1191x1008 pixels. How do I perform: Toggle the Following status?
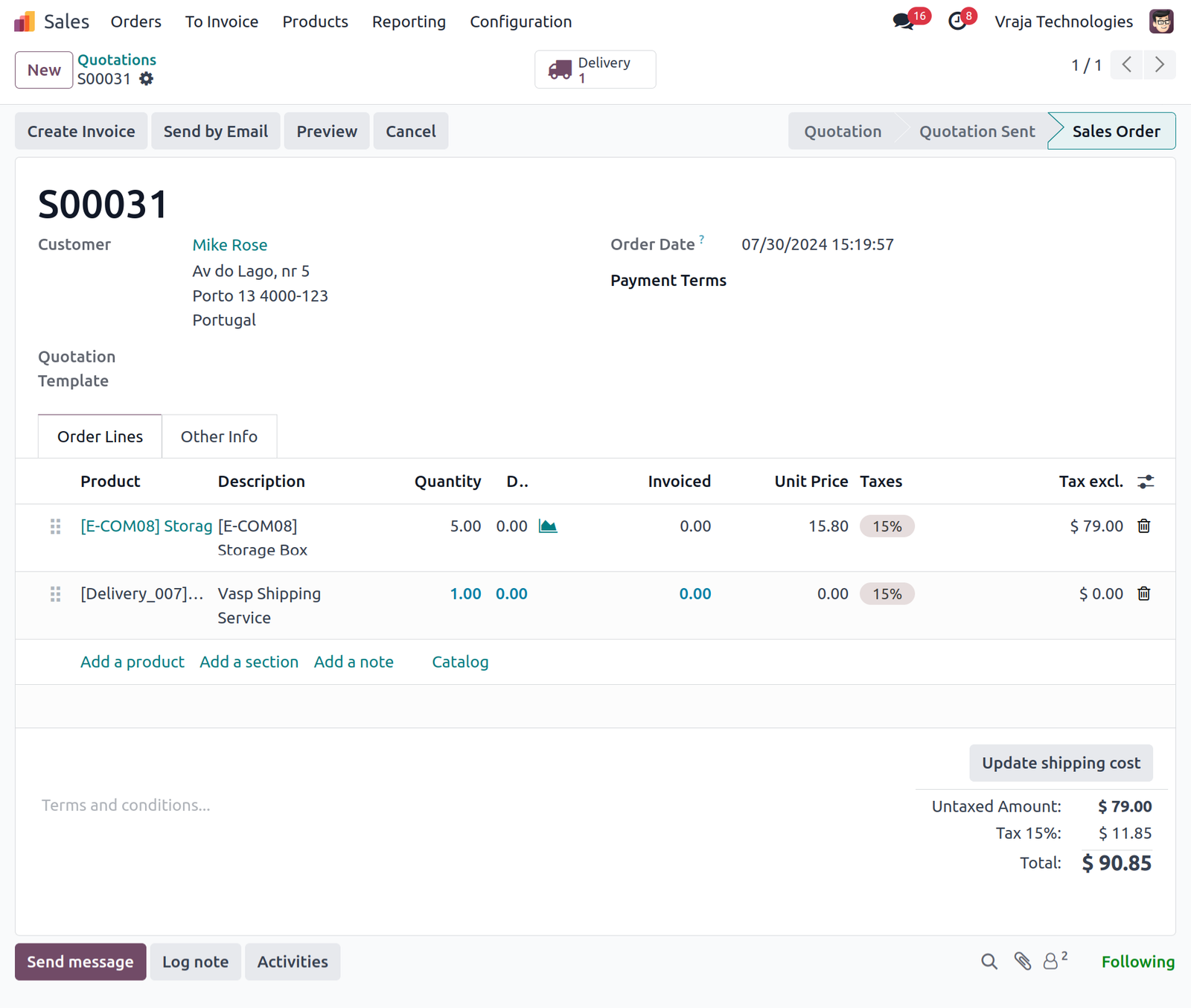1137,962
